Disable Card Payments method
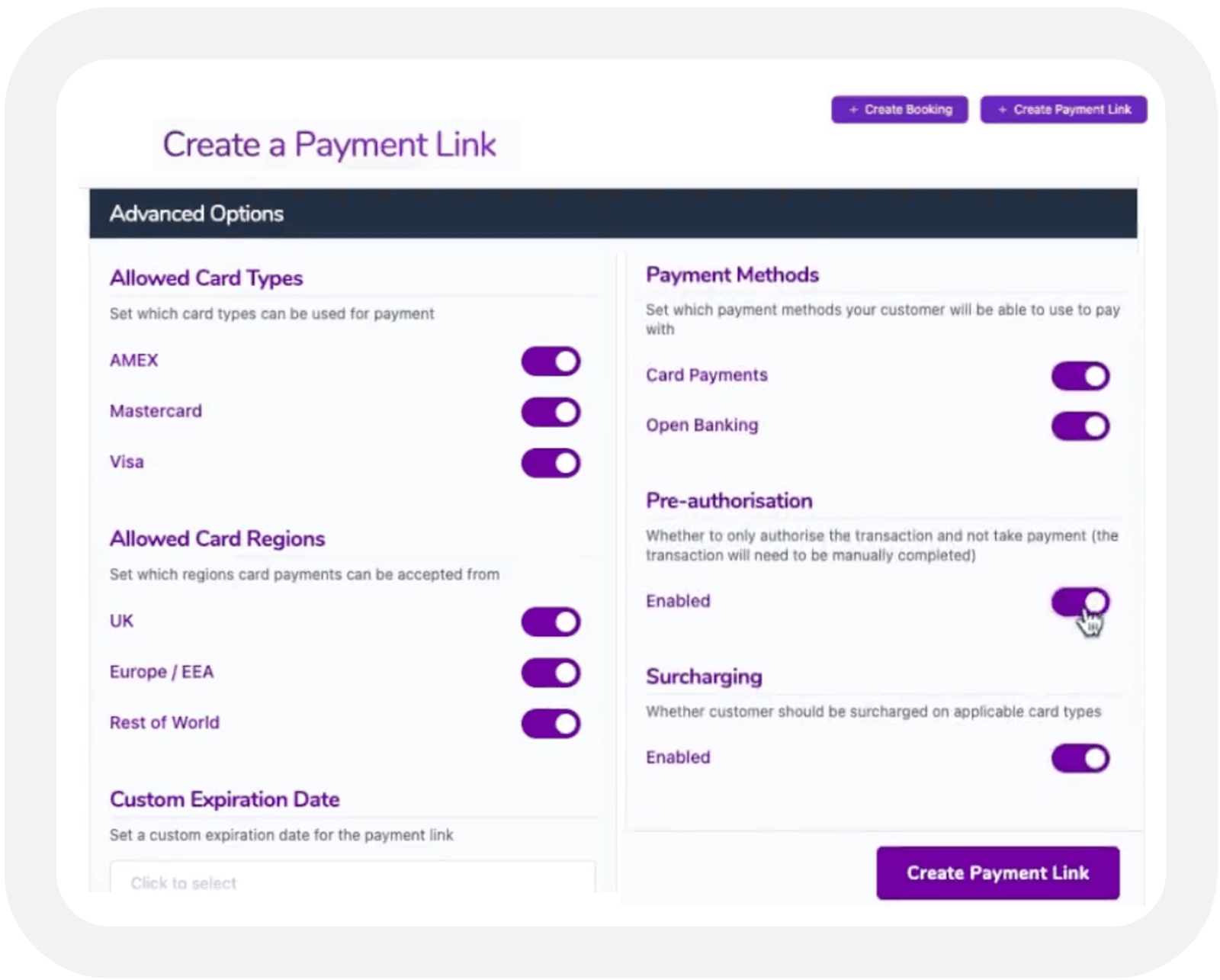Viewport: 1220px width, 980px height. point(1080,375)
